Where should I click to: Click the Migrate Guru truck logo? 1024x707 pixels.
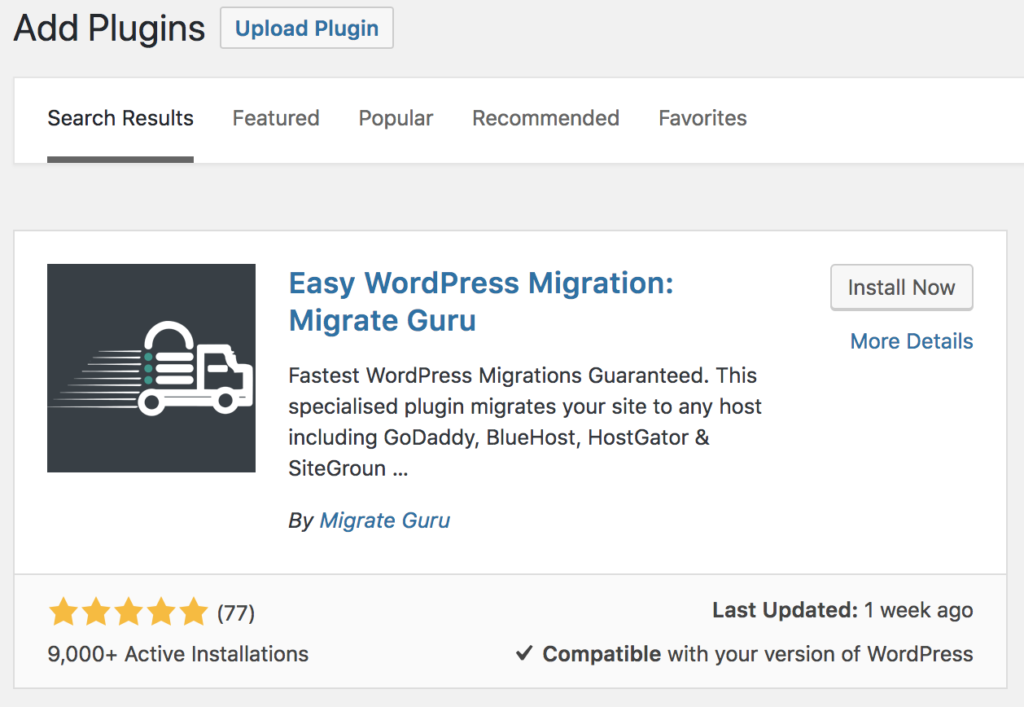click(x=151, y=368)
